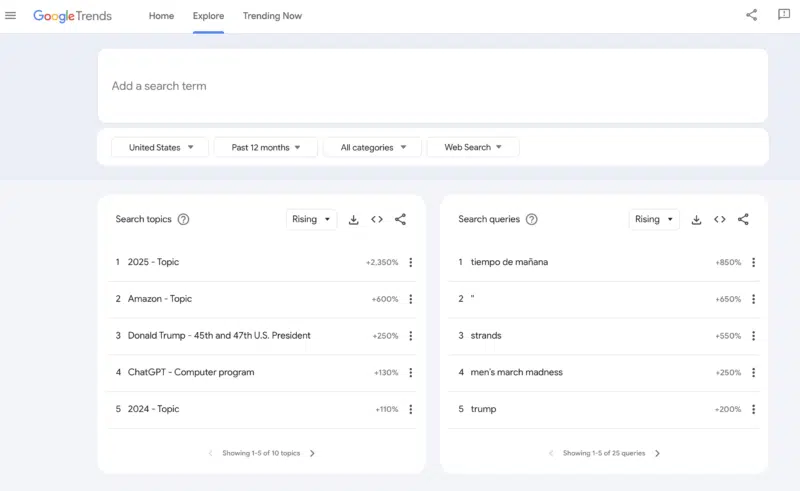
Task: Click the +550% value for strands
Action: (x=728, y=336)
